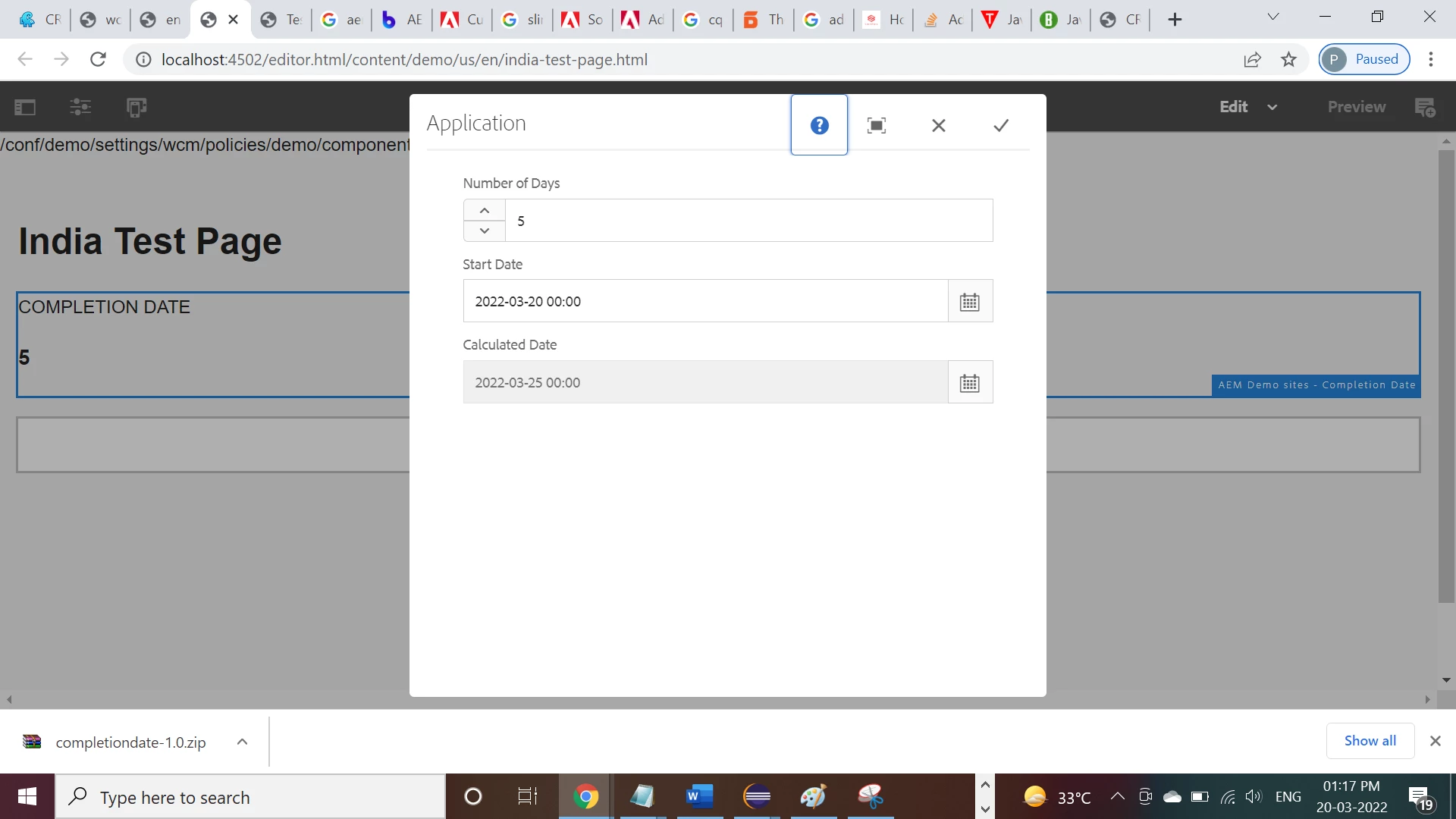Confirm the dialog with the checkmark icon
The height and width of the screenshot is (819, 1456).
[x=1001, y=125]
